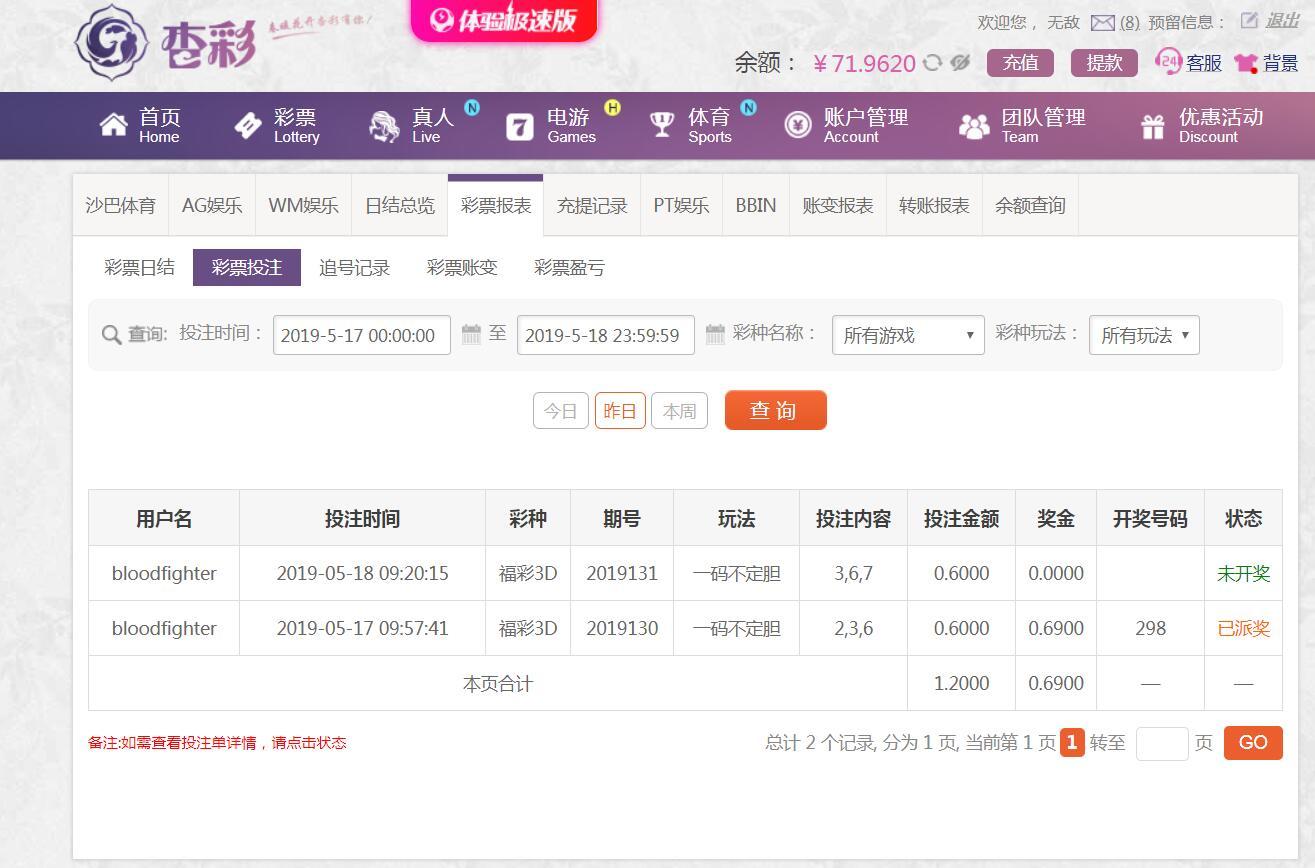The image size is (1315, 868).
Task: Click the Lottery ticket icon
Action: [x=247, y=125]
